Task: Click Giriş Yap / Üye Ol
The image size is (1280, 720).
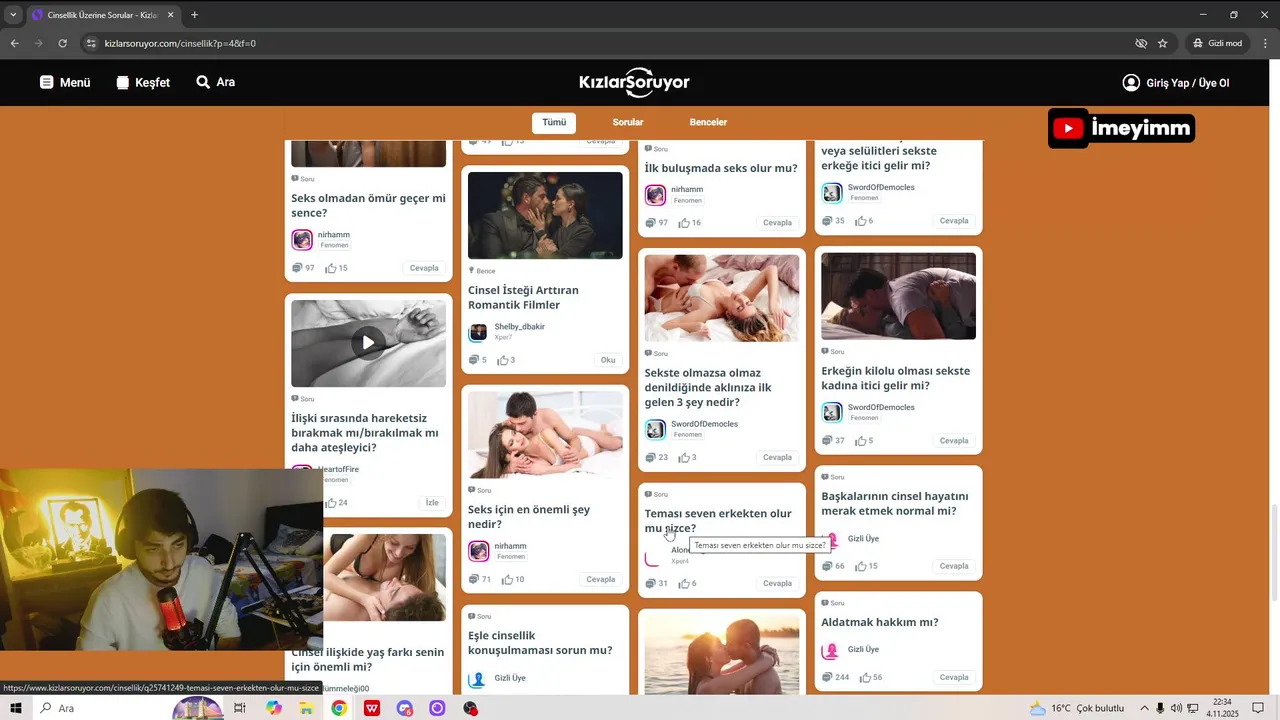Action: [x=1176, y=83]
